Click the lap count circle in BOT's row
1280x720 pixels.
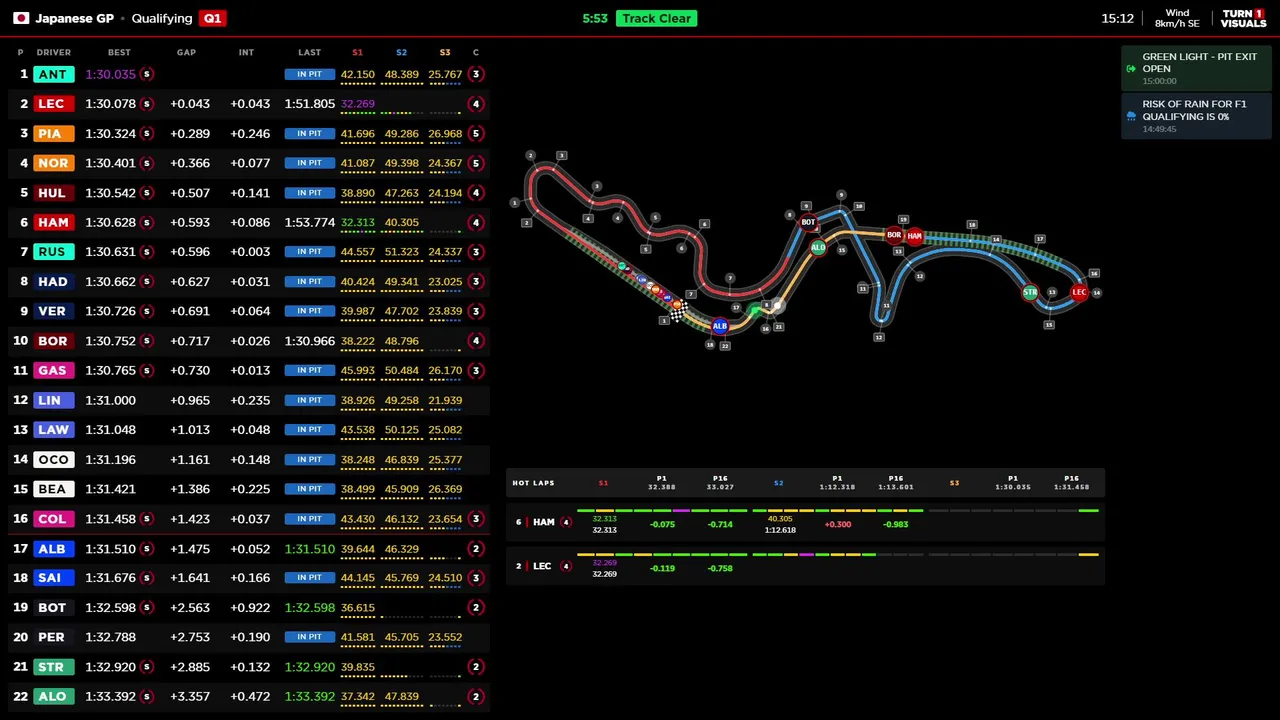[476, 607]
